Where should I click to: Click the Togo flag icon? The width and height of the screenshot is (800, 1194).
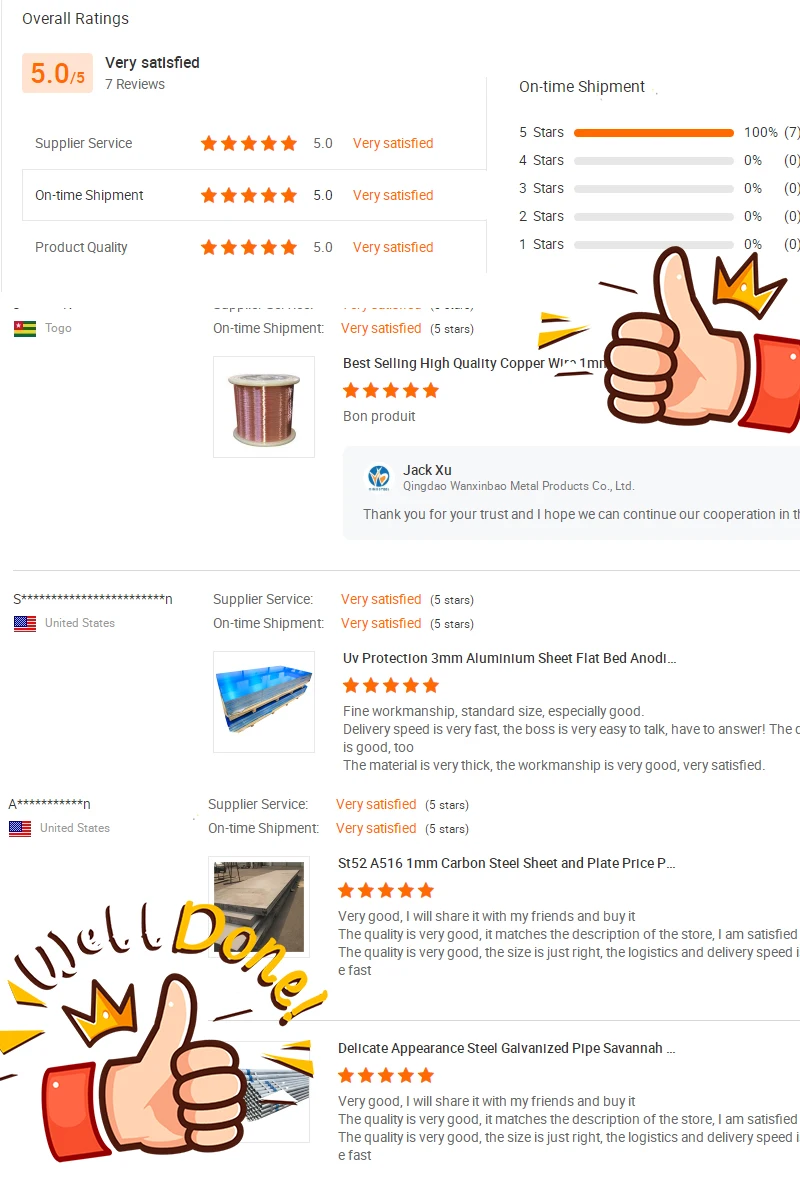(x=25, y=328)
